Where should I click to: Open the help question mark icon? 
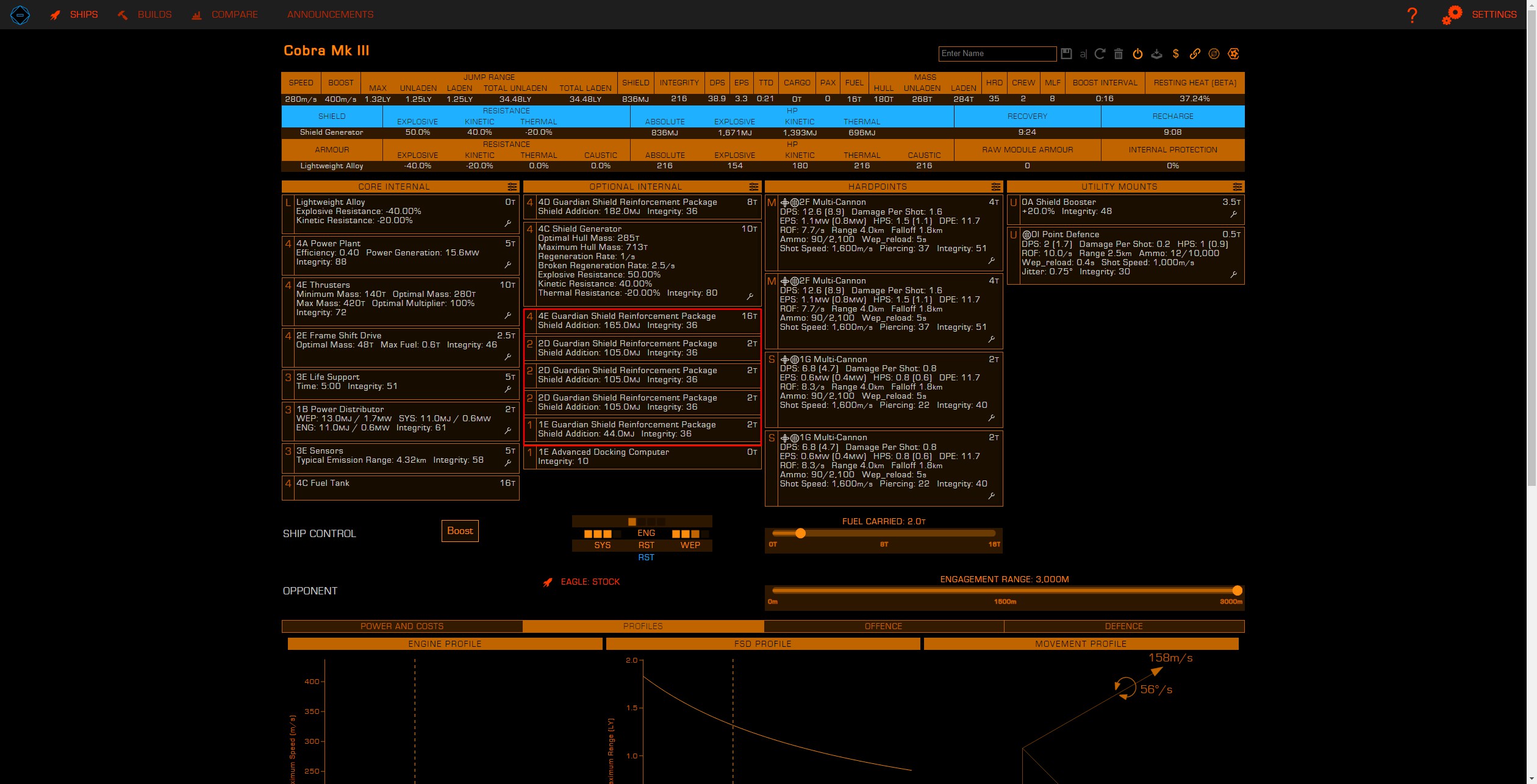click(1412, 15)
